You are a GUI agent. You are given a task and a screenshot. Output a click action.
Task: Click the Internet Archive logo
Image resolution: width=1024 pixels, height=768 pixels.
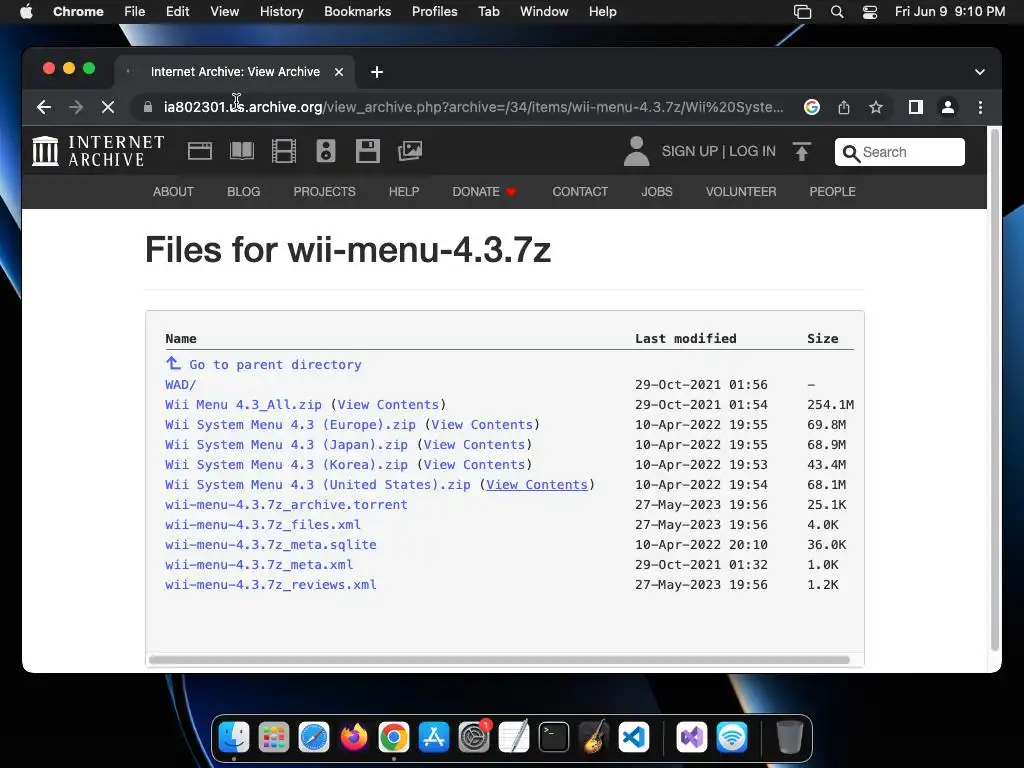[x=98, y=151]
